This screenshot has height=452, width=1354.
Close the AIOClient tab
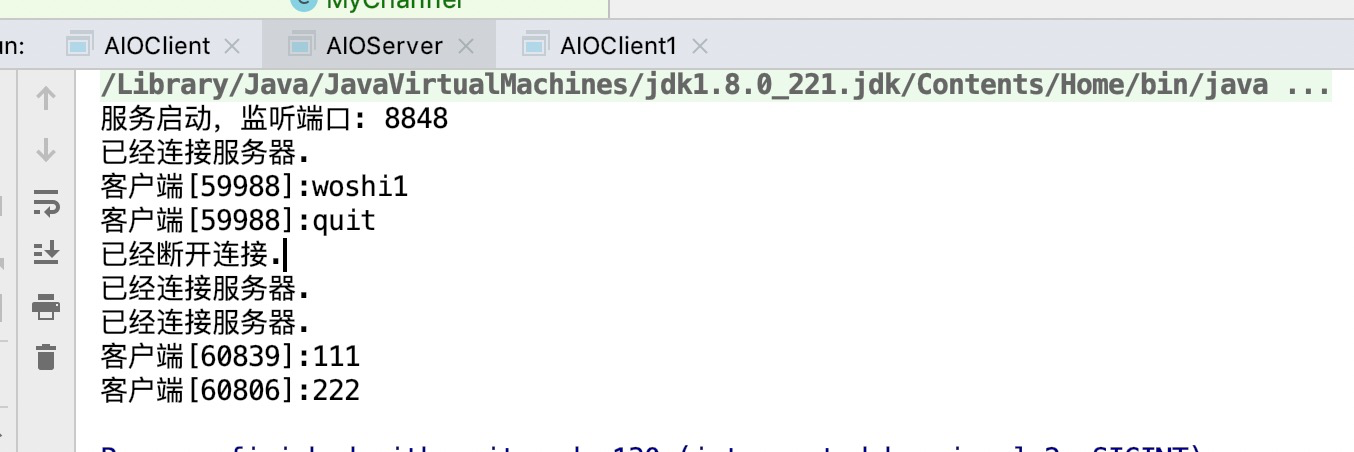click(233, 46)
